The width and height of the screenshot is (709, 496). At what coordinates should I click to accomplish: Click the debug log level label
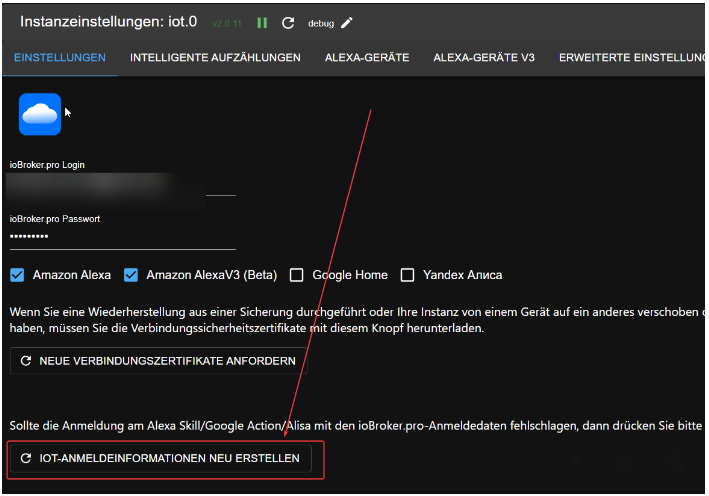coord(321,24)
